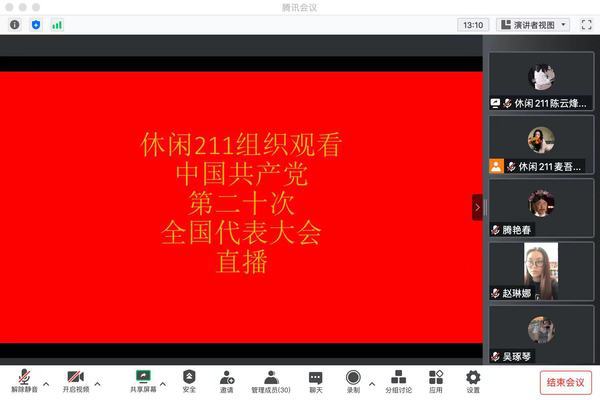Click the 解除静音 microphone button
600x400 pixels.
click(23, 380)
